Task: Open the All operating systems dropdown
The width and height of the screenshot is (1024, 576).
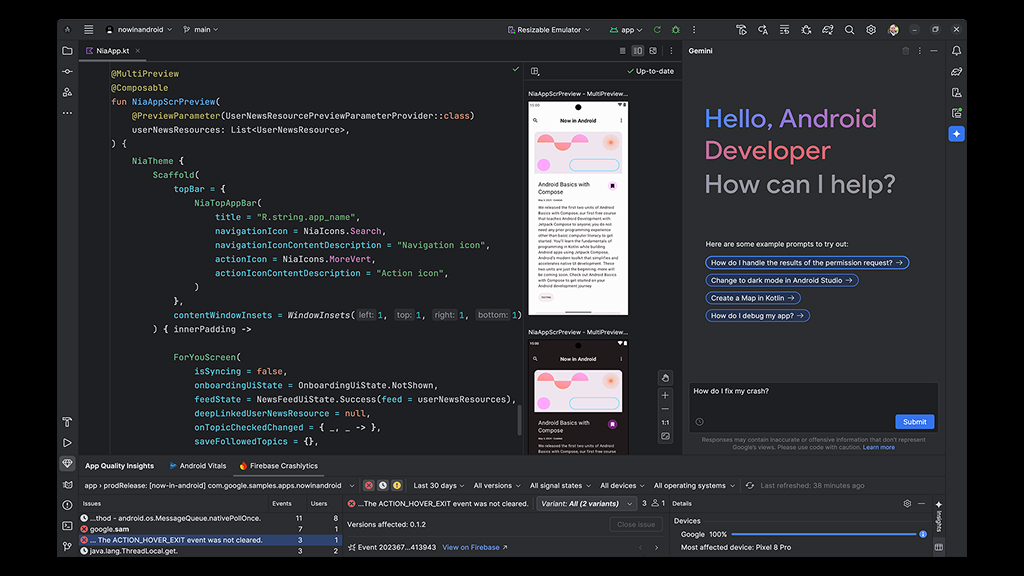Action: point(694,485)
